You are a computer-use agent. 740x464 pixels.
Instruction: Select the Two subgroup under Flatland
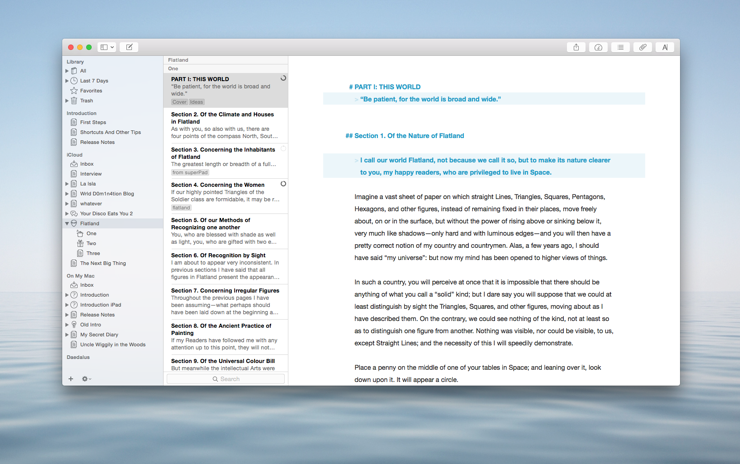click(x=91, y=243)
